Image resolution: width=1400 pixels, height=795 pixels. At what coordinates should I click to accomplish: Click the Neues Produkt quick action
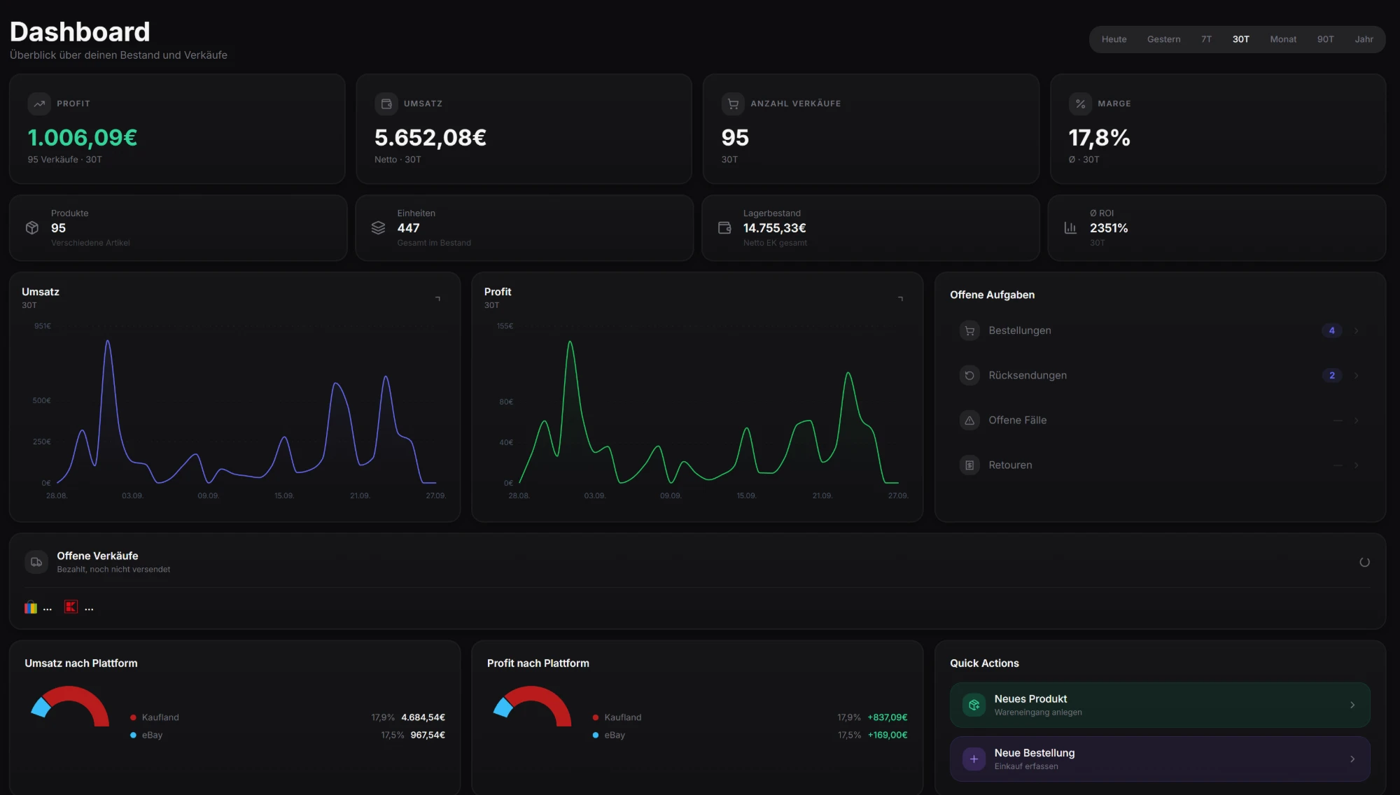[1160, 705]
